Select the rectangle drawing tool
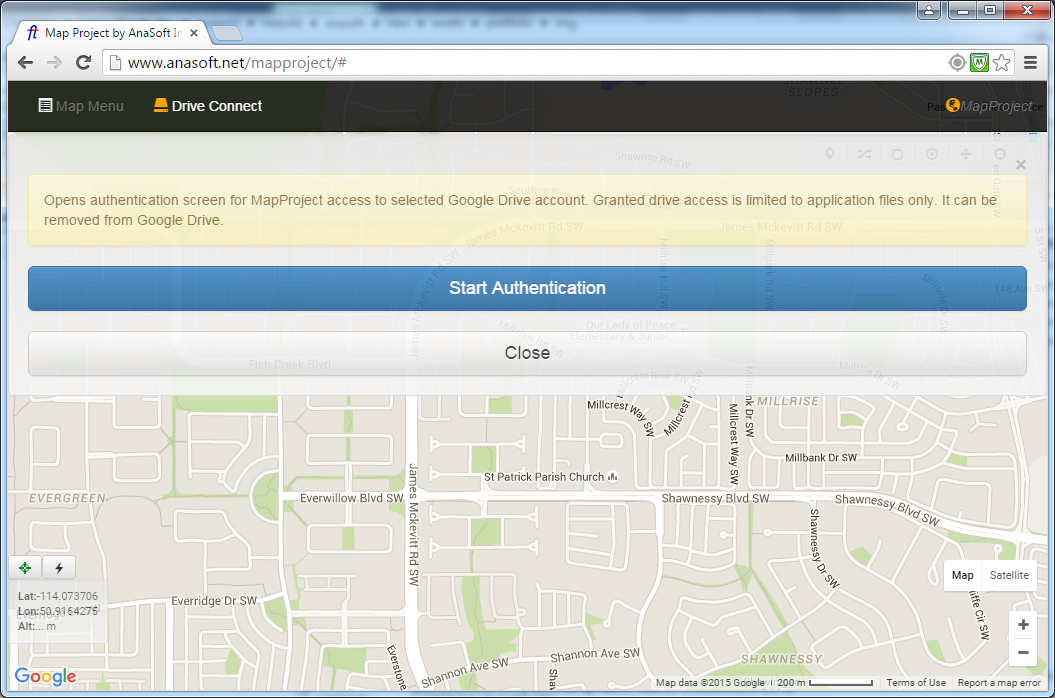 [x=898, y=154]
